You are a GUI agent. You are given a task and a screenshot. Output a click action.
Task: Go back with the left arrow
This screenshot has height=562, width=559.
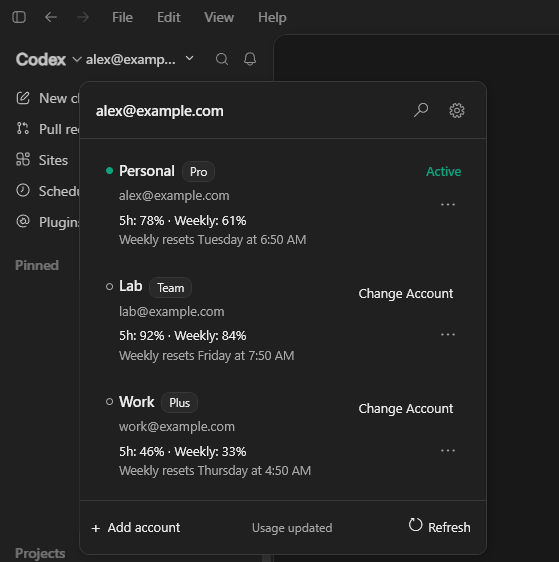coord(51,17)
